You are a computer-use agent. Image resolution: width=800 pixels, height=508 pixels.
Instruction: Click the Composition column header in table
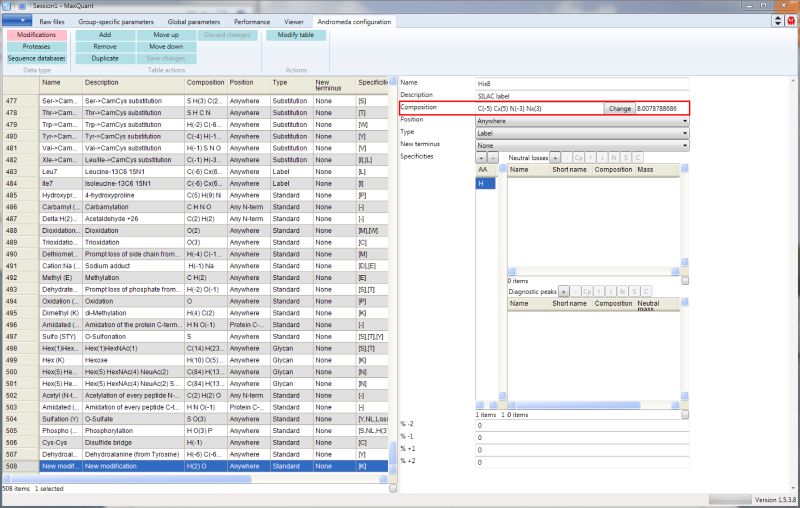tap(205, 85)
